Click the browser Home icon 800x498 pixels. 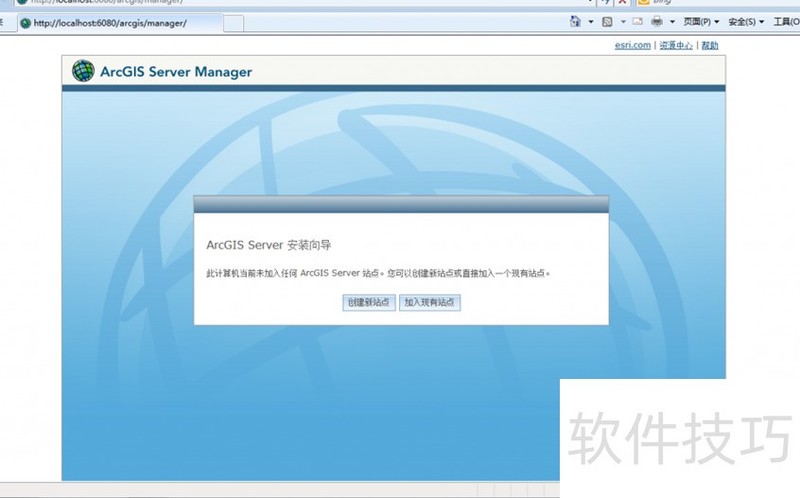[x=575, y=21]
